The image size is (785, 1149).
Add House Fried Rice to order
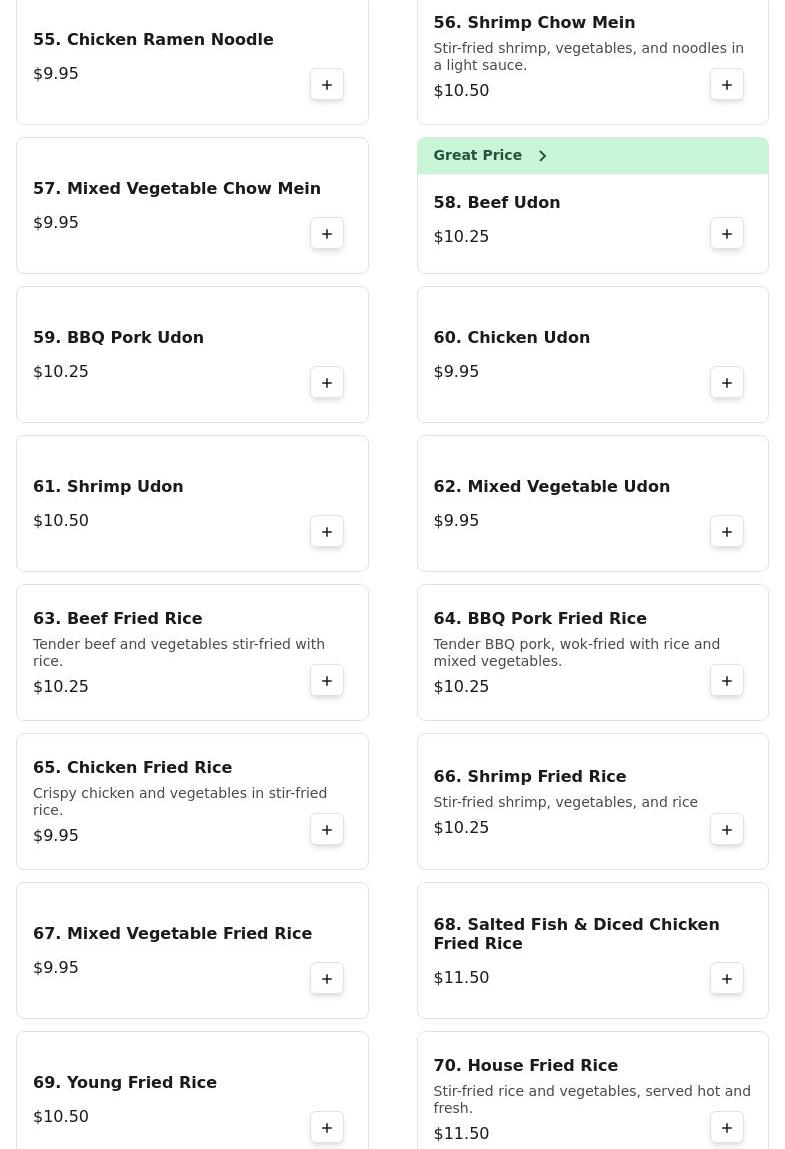[727, 1128]
